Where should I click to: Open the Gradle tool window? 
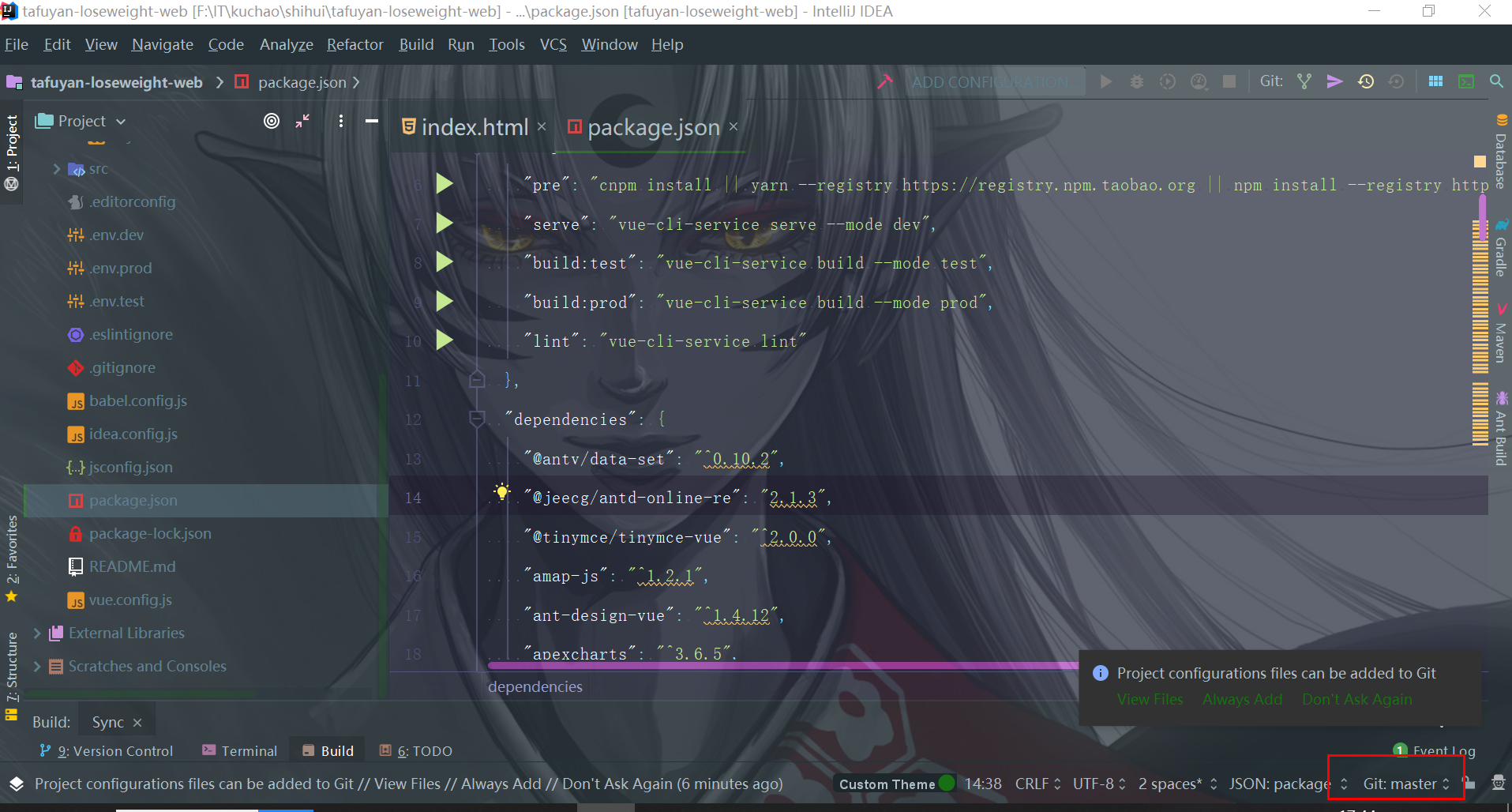click(1500, 249)
